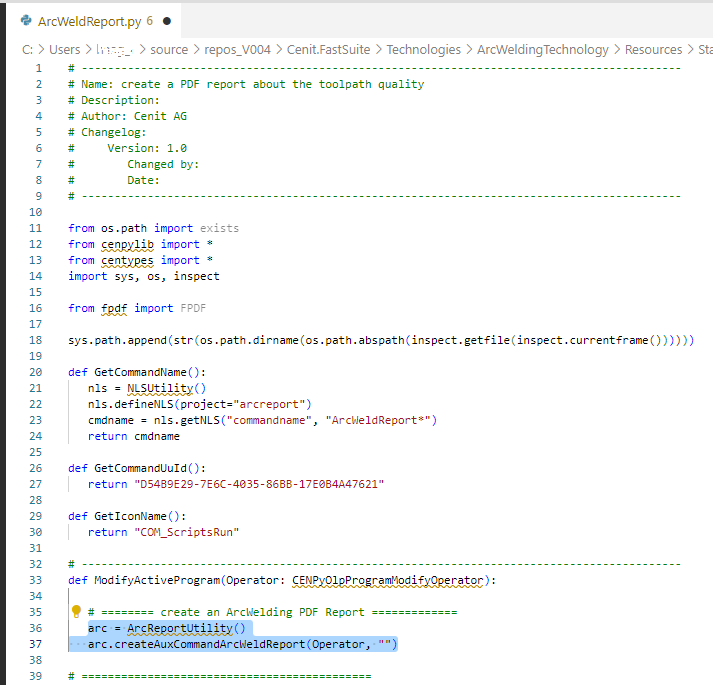The image size is (713, 685).
Task: Open the Resources breadcrumb folder
Action: click(x=653, y=49)
